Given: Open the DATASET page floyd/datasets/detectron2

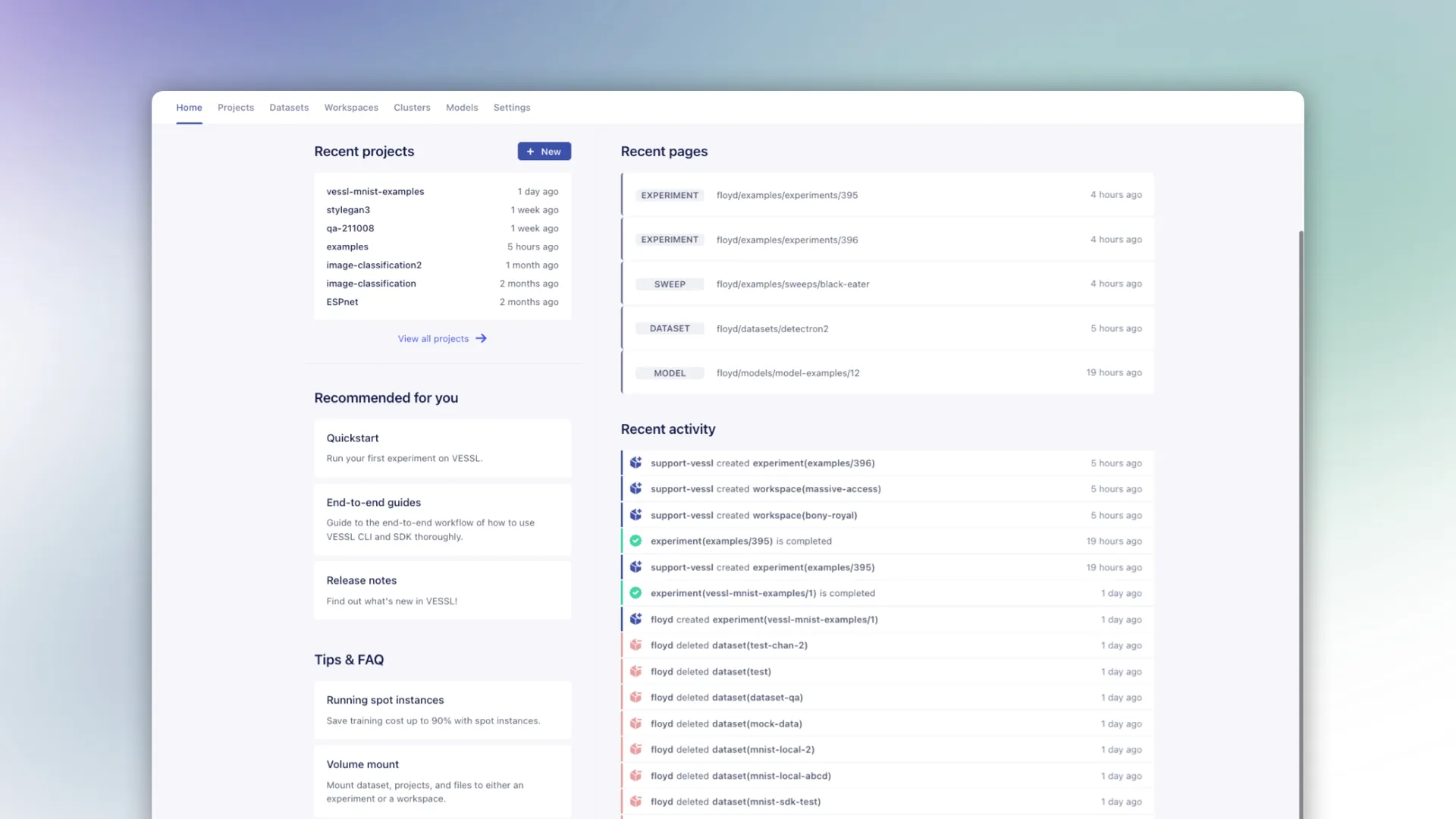Looking at the screenshot, I should tap(772, 329).
